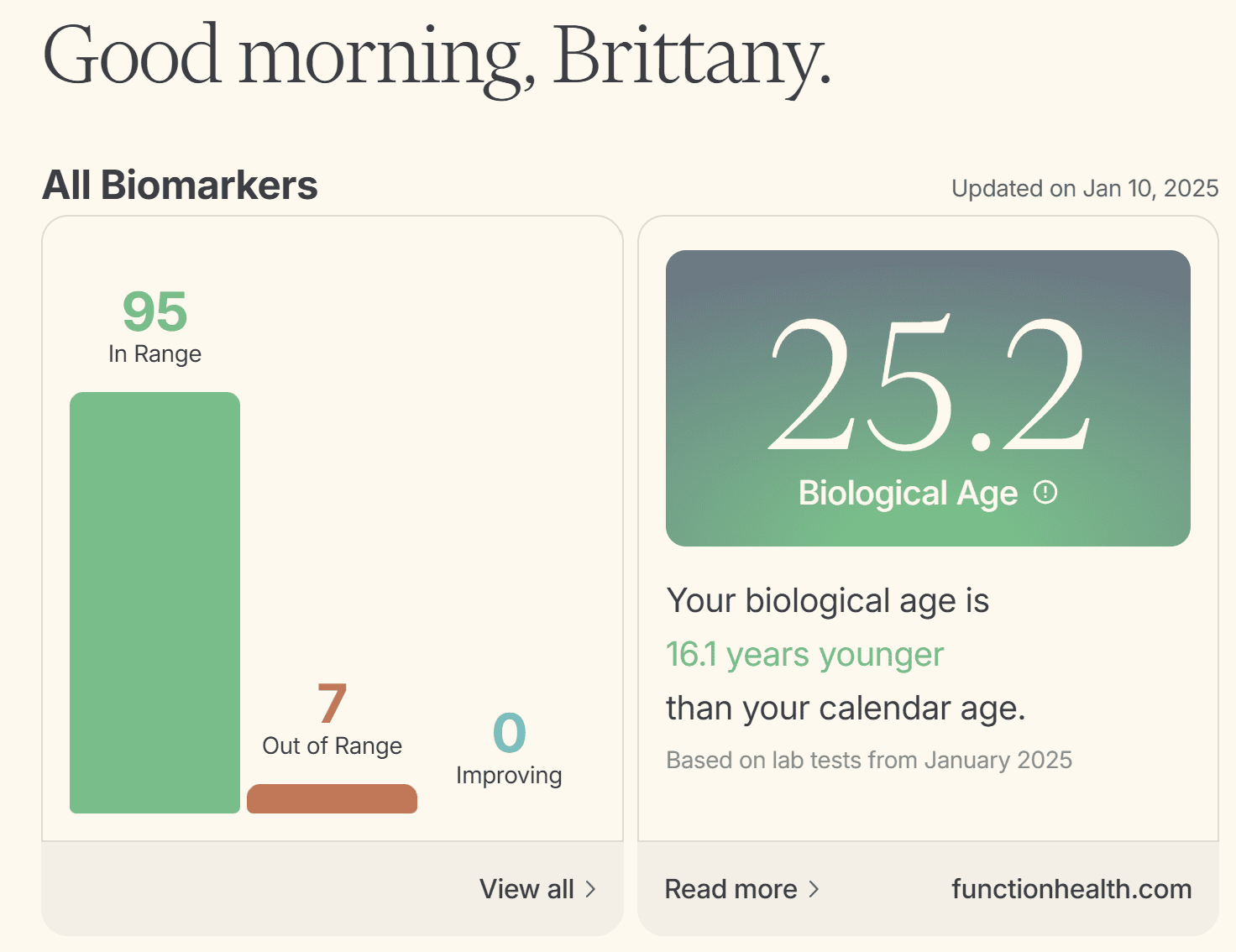The height and width of the screenshot is (952, 1236).
Task: Click the Biological Age label text
Action: point(908,493)
